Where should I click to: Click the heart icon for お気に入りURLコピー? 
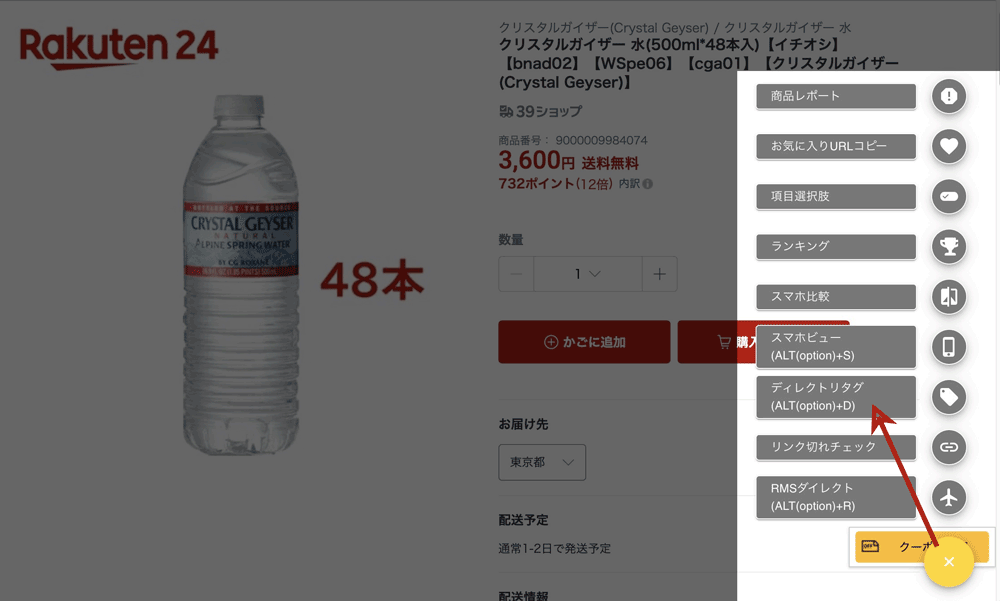(948, 146)
